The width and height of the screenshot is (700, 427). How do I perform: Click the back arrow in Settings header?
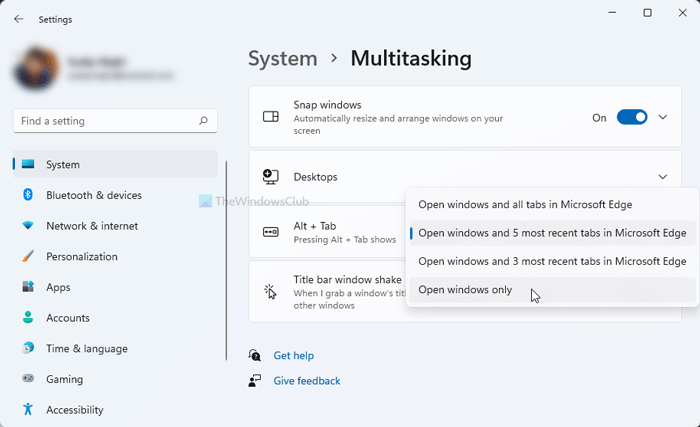pos(19,19)
